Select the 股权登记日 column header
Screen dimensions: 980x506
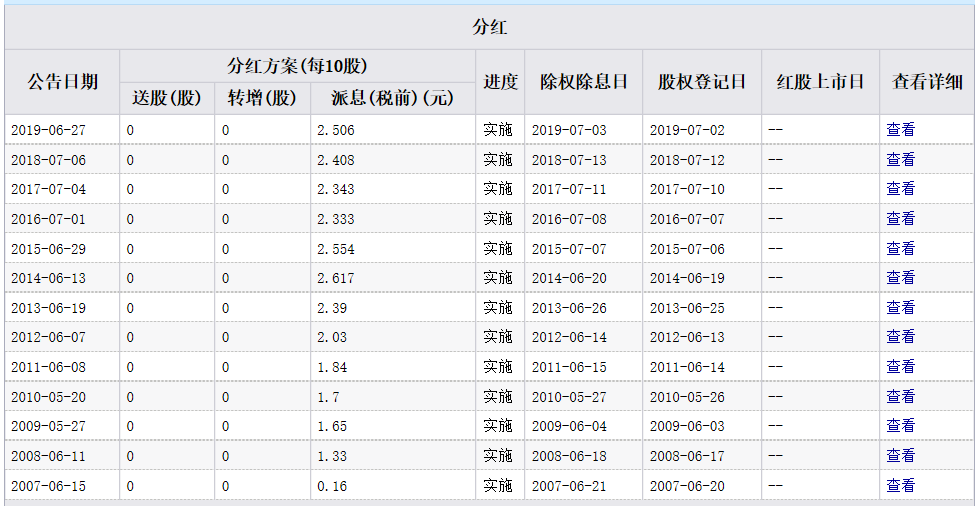click(x=702, y=82)
